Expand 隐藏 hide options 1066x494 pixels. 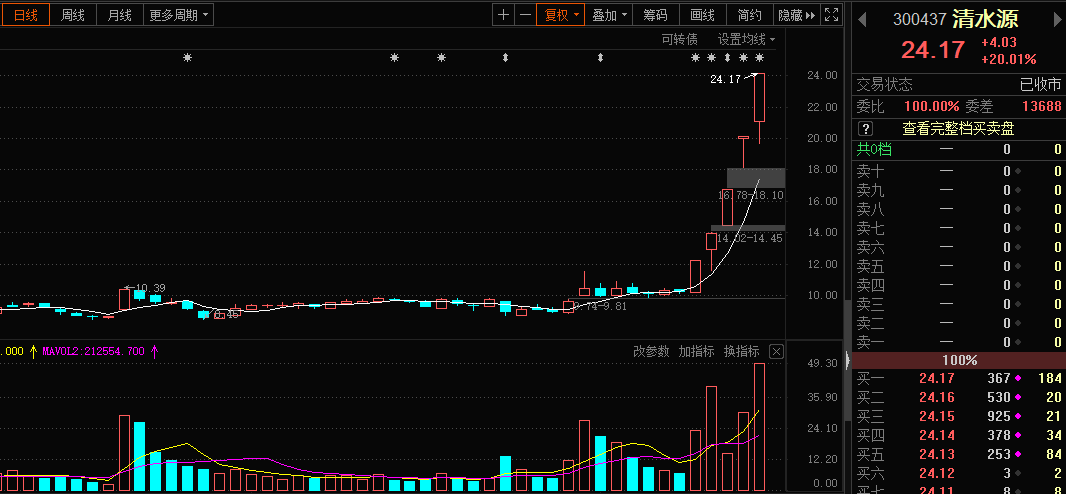coord(797,15)
